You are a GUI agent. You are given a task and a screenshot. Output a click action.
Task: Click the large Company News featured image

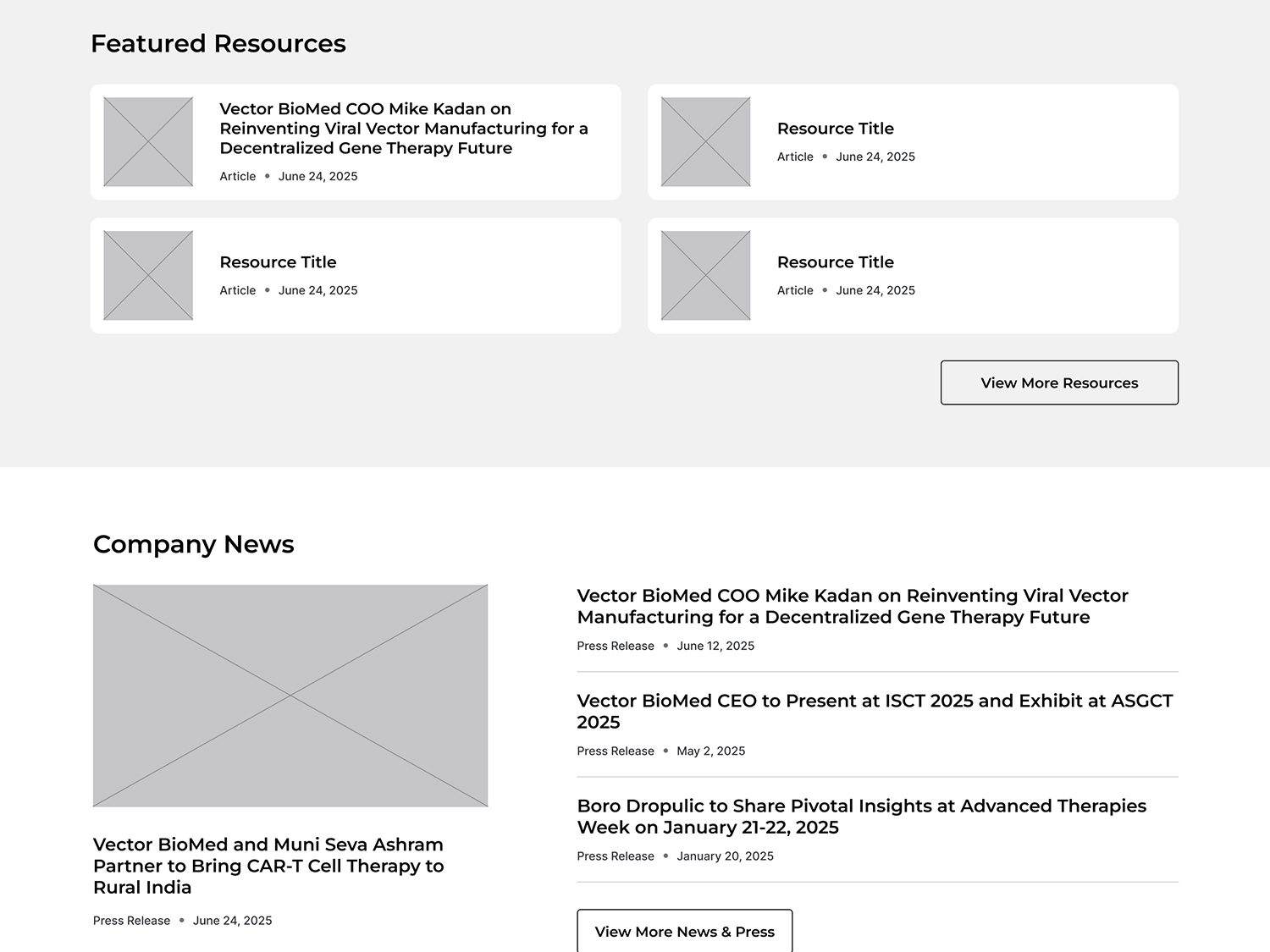pyautogui.click(x=290, y=696)
